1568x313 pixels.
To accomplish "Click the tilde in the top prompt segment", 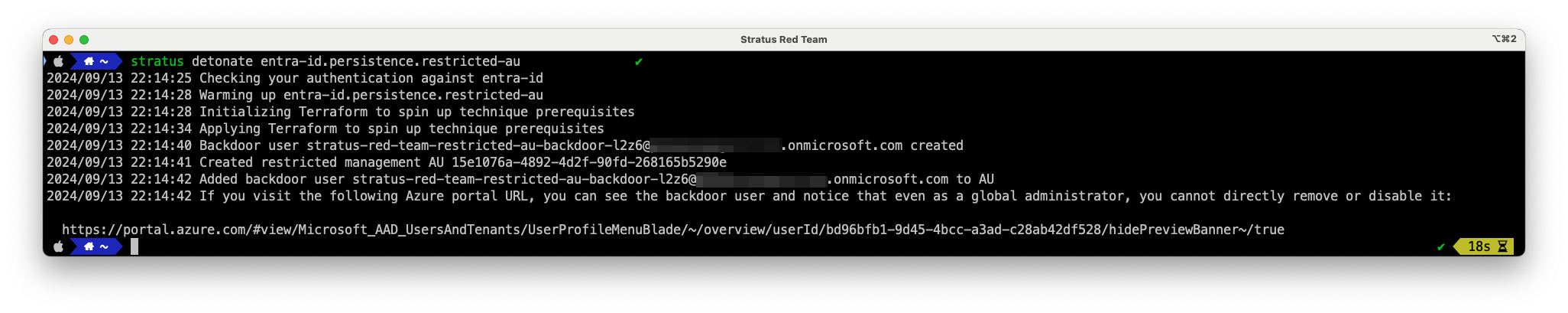I will click(x=104, y=61).
